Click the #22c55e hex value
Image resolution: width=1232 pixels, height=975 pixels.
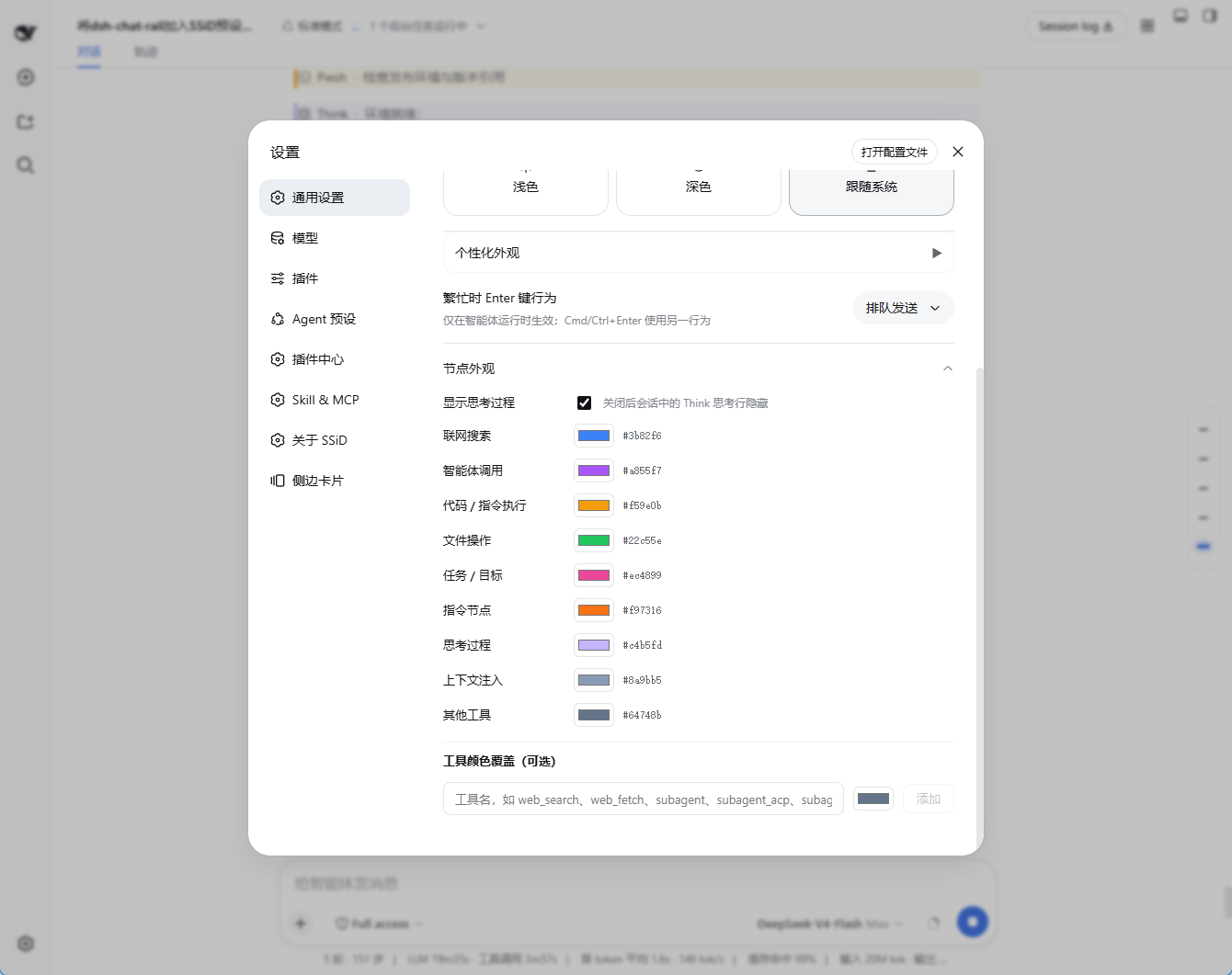(643, 540)
